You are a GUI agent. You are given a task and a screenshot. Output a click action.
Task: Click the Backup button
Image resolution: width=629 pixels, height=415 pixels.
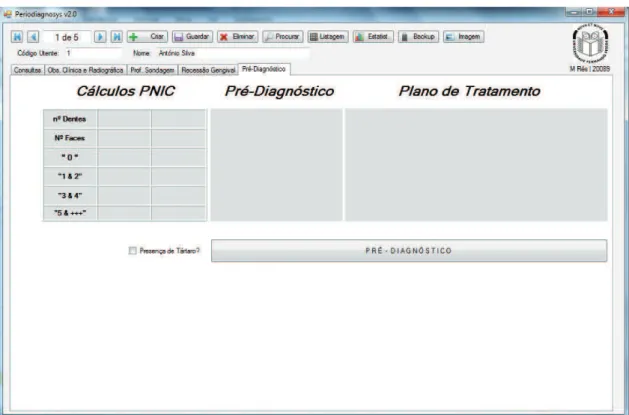pos(418,37)
